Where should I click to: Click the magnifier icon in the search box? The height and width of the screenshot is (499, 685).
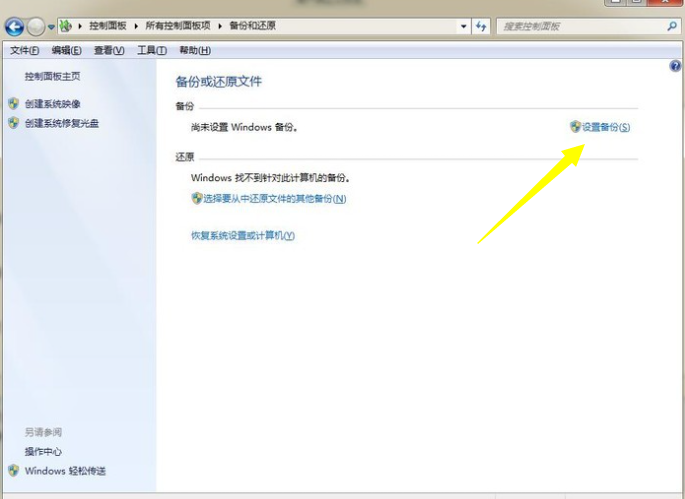coord(671,27)
